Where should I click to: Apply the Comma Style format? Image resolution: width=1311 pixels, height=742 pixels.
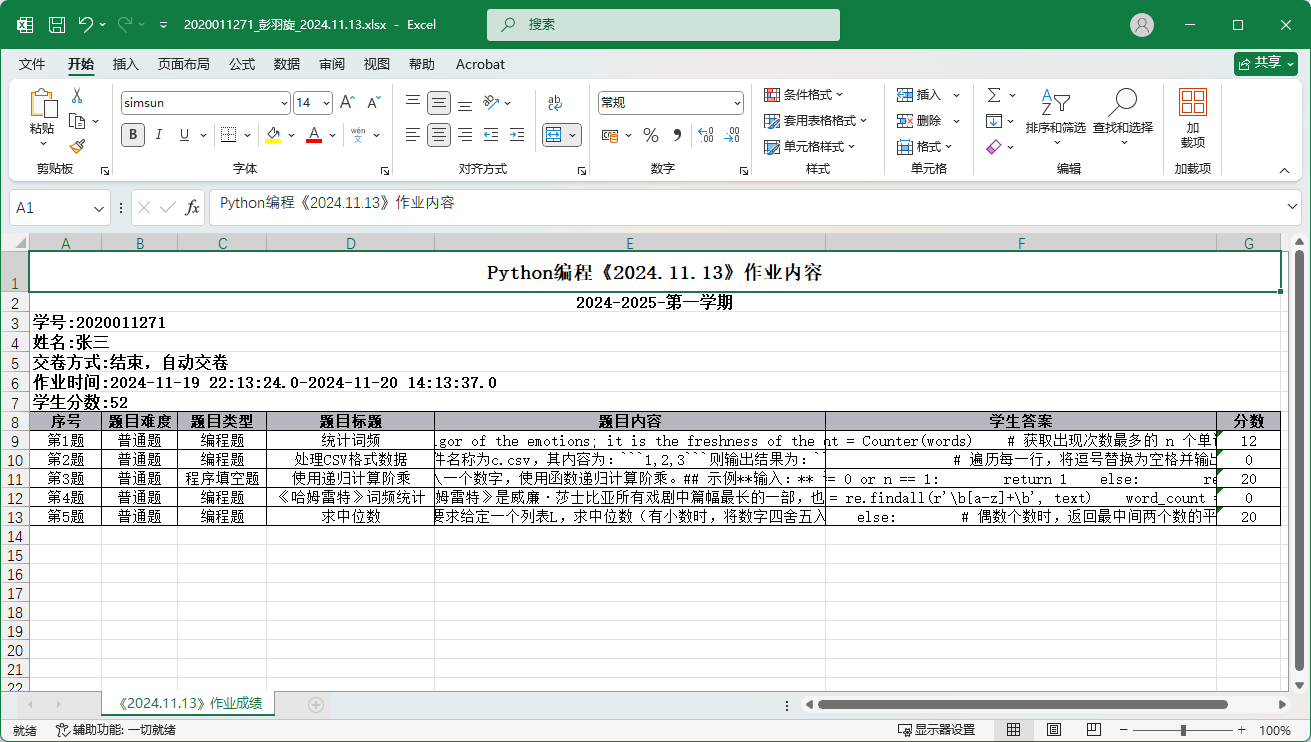tap(677, 135)
